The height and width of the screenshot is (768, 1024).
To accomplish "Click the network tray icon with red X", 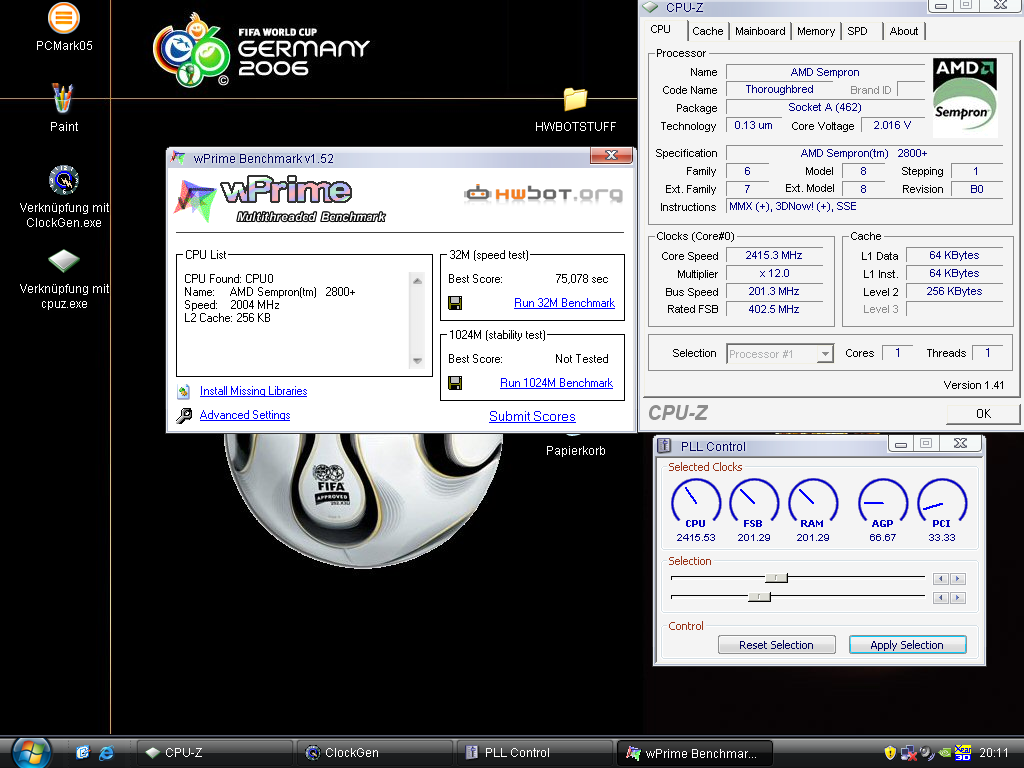I will click(908, 753).
